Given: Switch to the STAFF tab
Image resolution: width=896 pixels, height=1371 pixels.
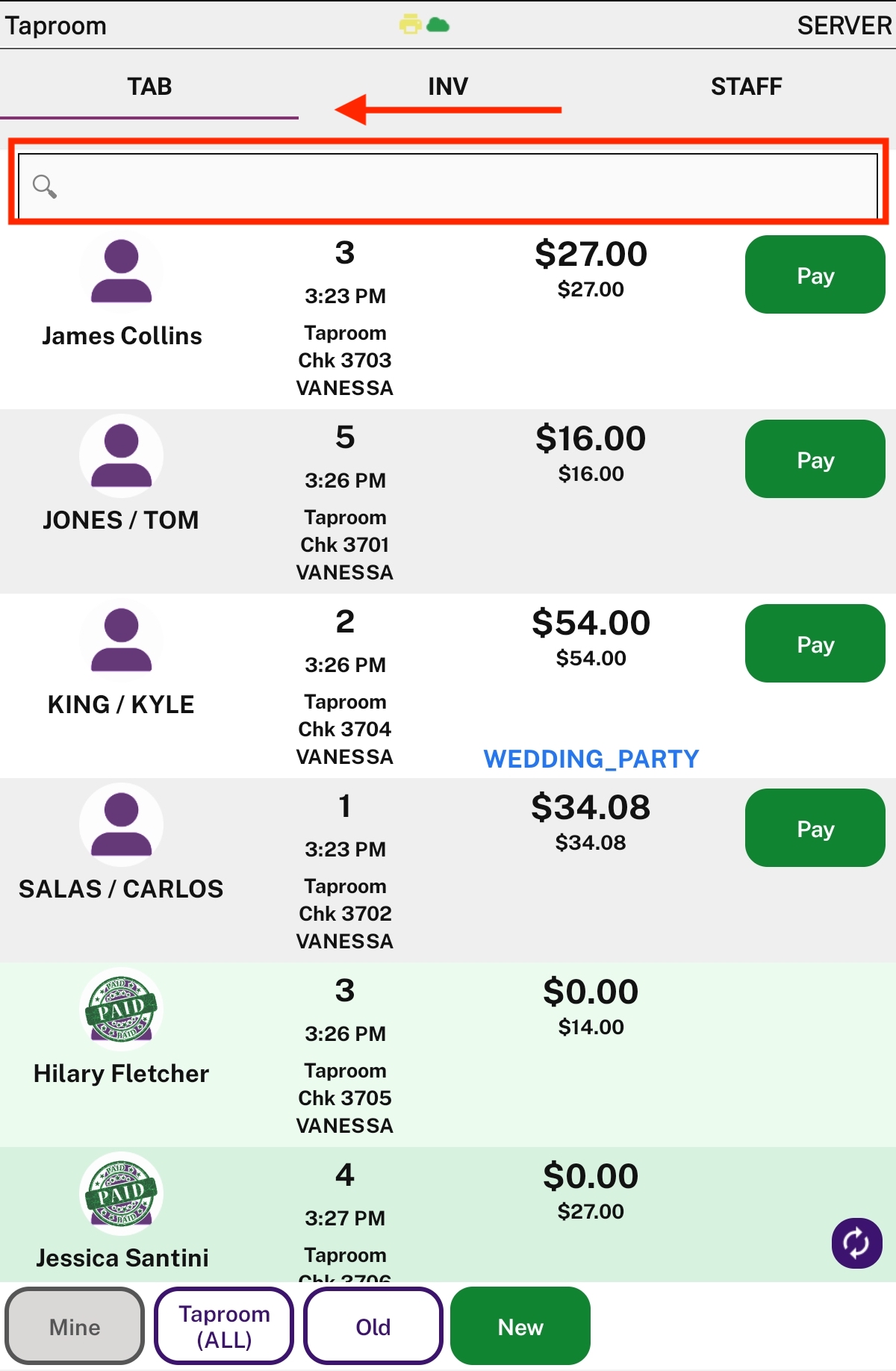Looking at the screenshot, I should click(x=747, y=87).
